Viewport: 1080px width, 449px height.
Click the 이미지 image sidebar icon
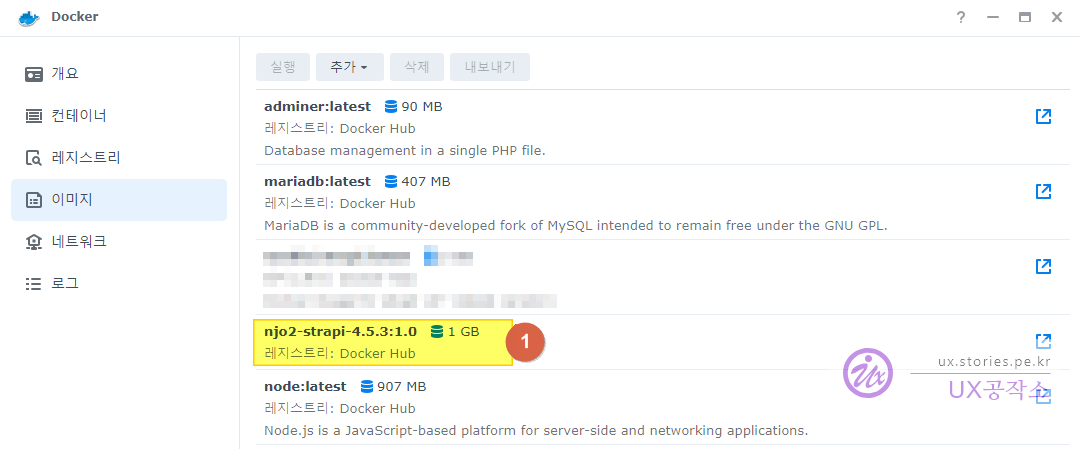(34, 200)
